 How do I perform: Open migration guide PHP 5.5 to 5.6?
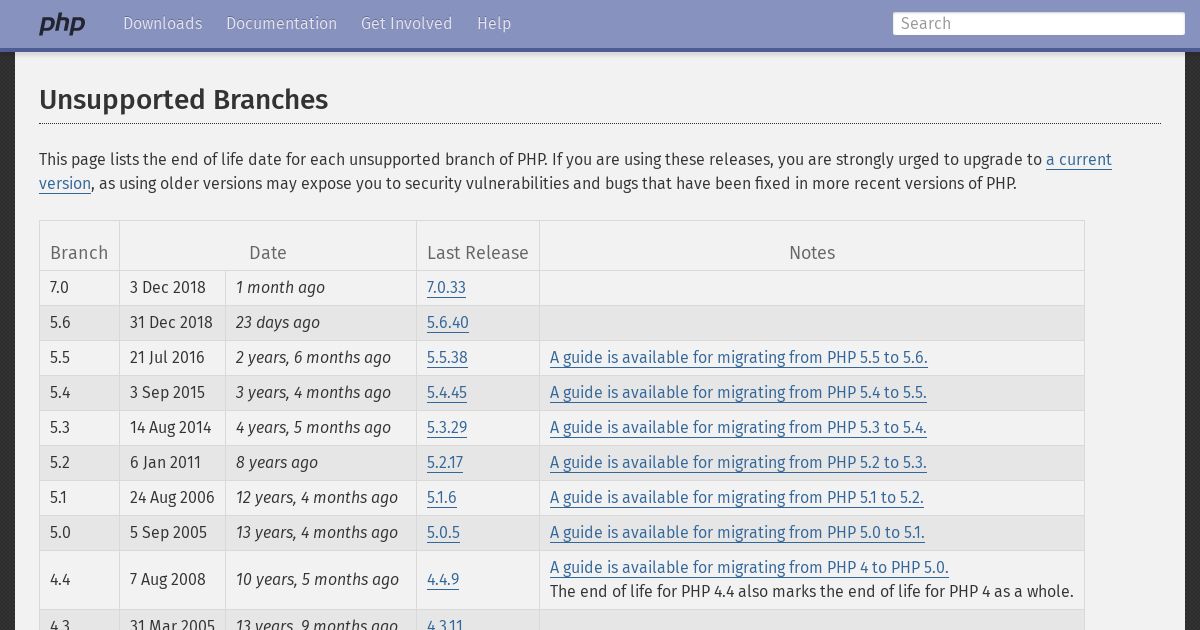tap(739, 358)
